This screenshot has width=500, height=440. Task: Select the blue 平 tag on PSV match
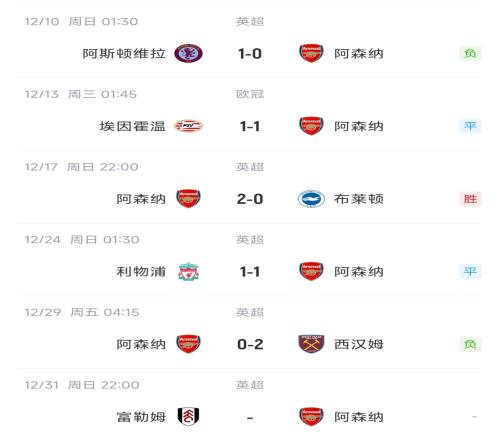coord(470,126)
